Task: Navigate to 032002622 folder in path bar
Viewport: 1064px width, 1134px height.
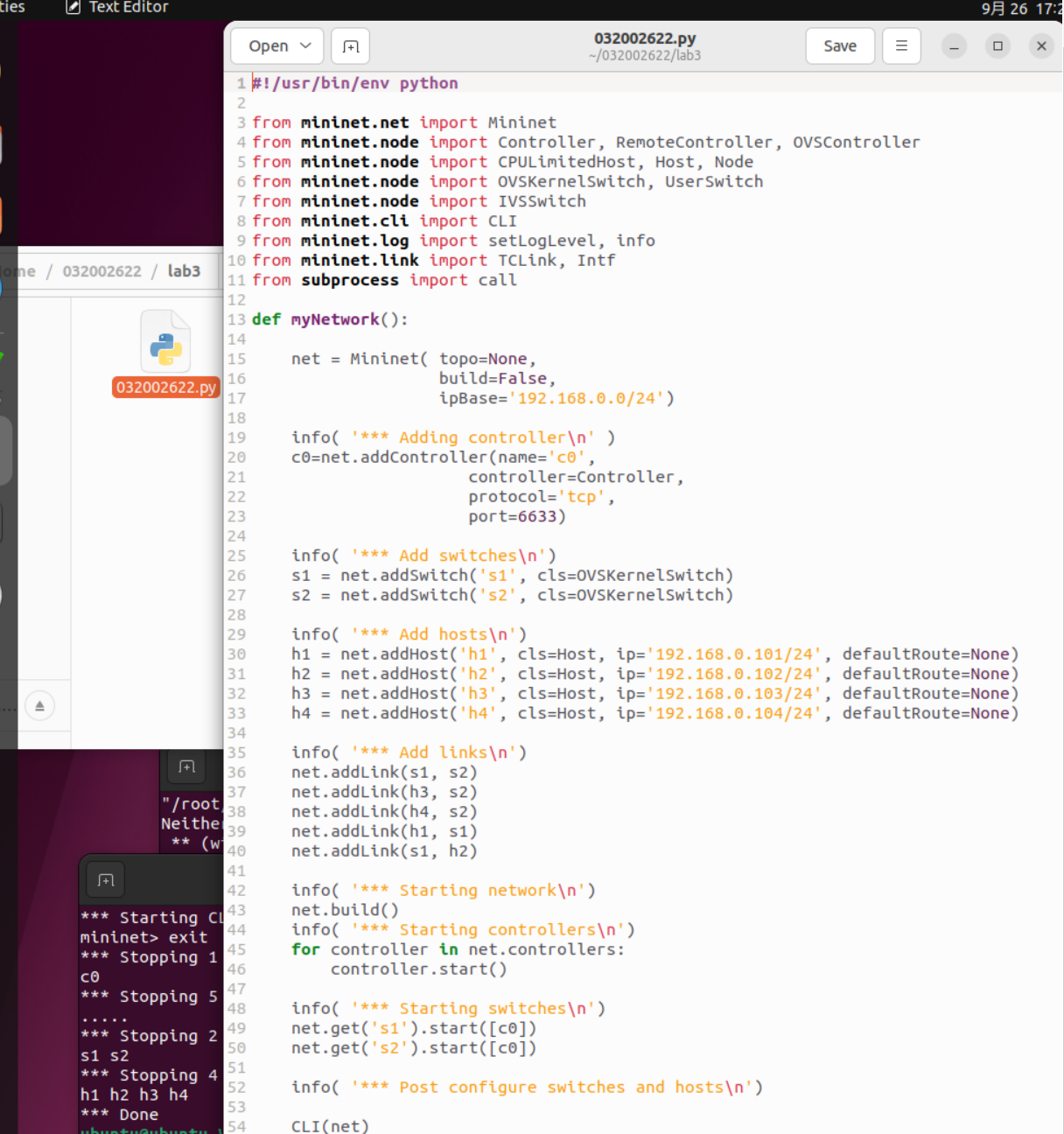Action: click(x=101, y=271)
